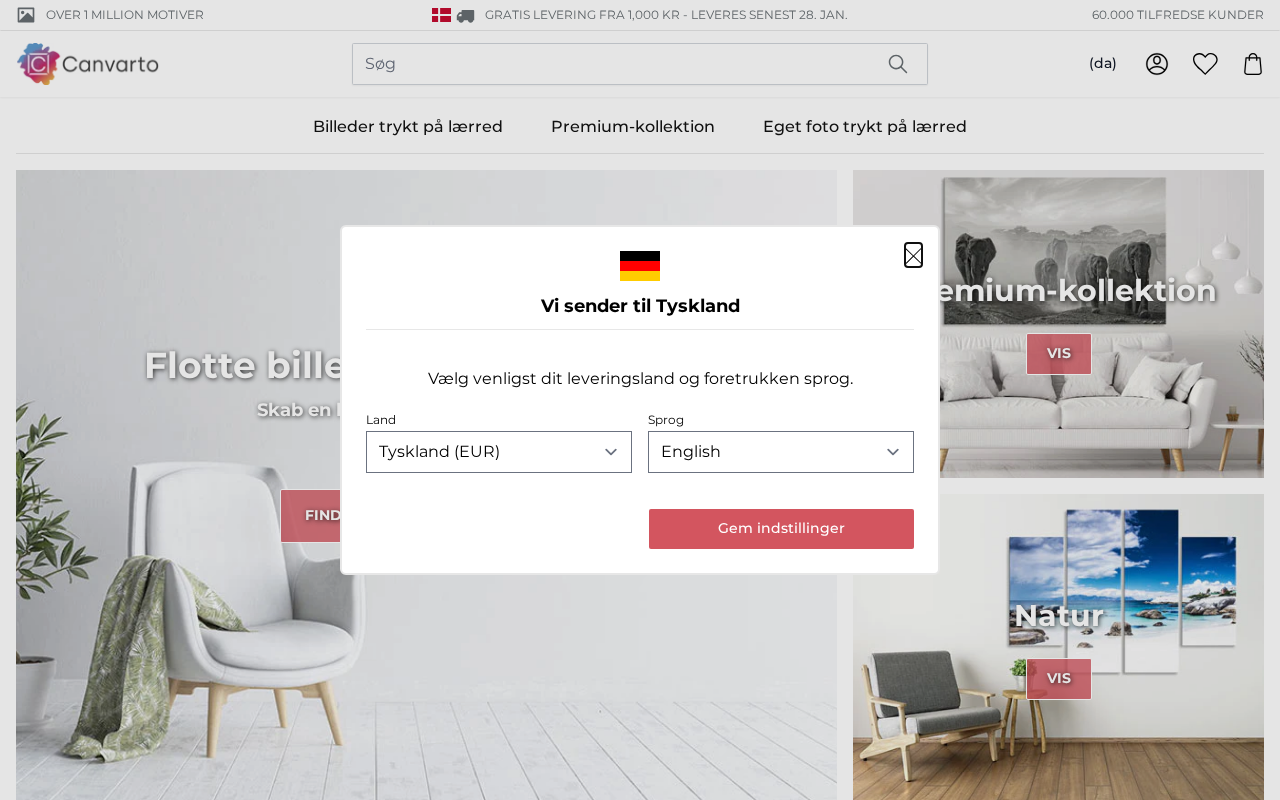Screen dimensions: 1280x800
Task: Click the Danish flag icon
Action: [x=441, y=15]
